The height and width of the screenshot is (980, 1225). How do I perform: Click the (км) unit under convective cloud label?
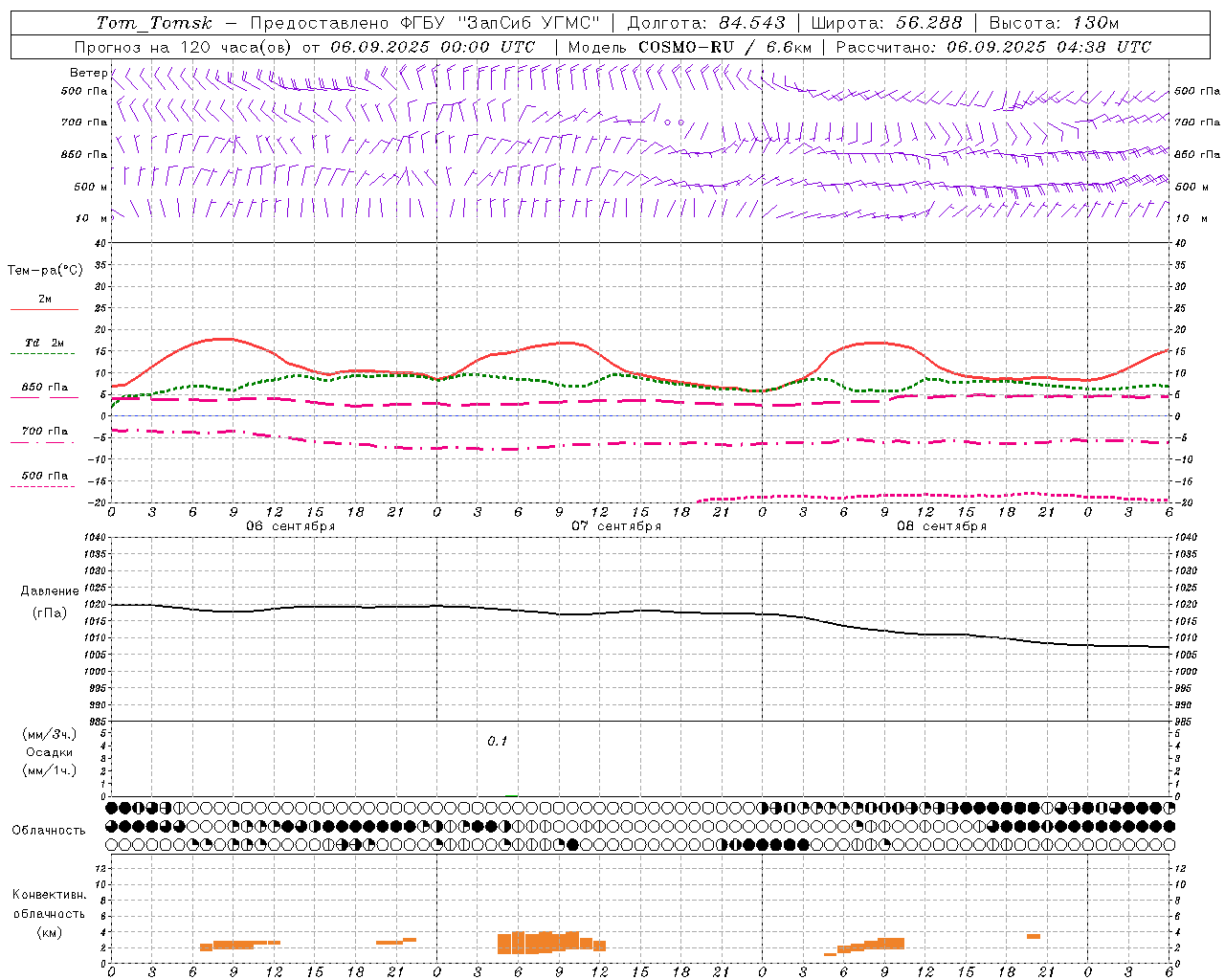click(49, 932)
